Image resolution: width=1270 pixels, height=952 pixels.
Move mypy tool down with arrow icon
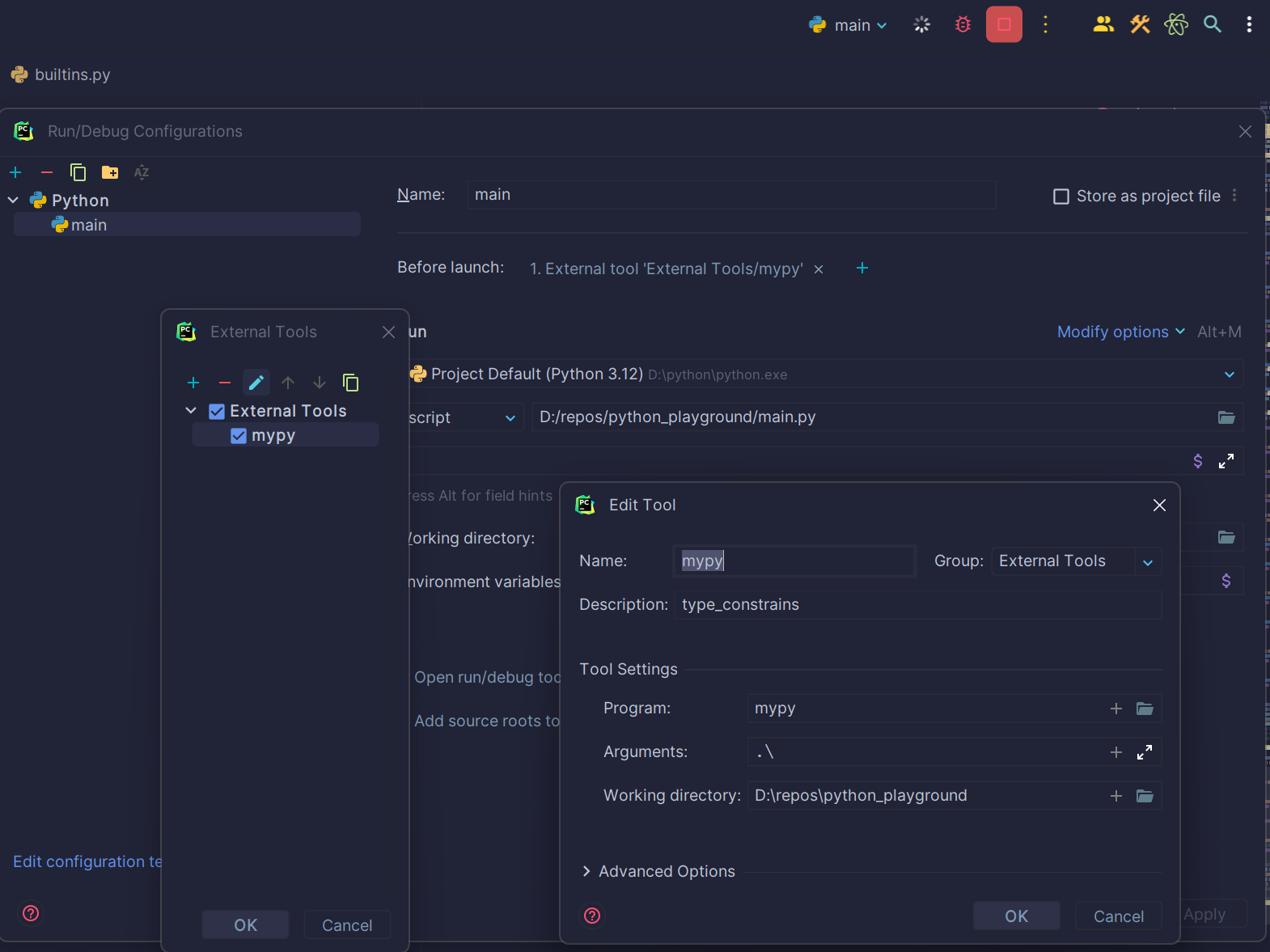[320, 383]
